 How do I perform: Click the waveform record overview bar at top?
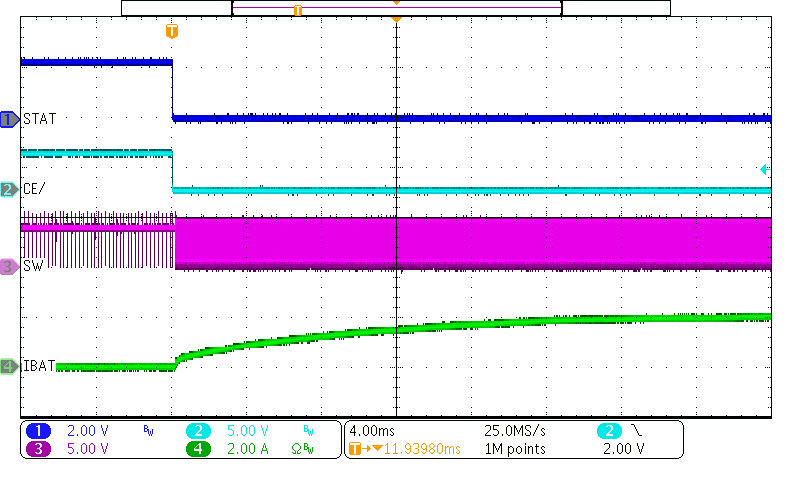(x=396, y=8)
